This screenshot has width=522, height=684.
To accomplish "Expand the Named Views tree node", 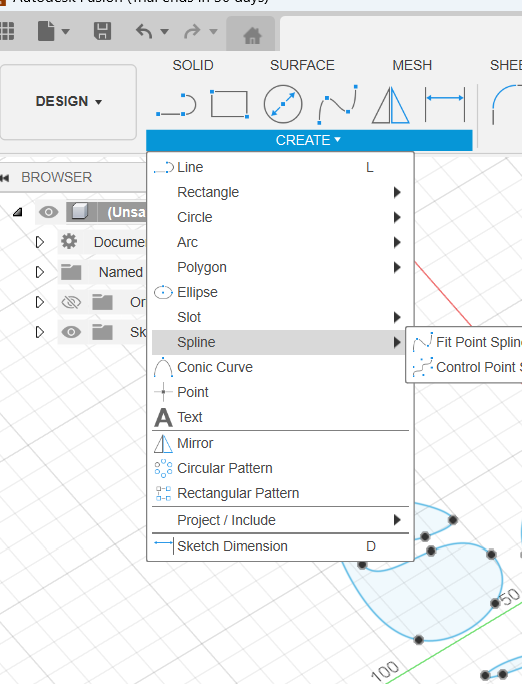I will click(40, 272).
